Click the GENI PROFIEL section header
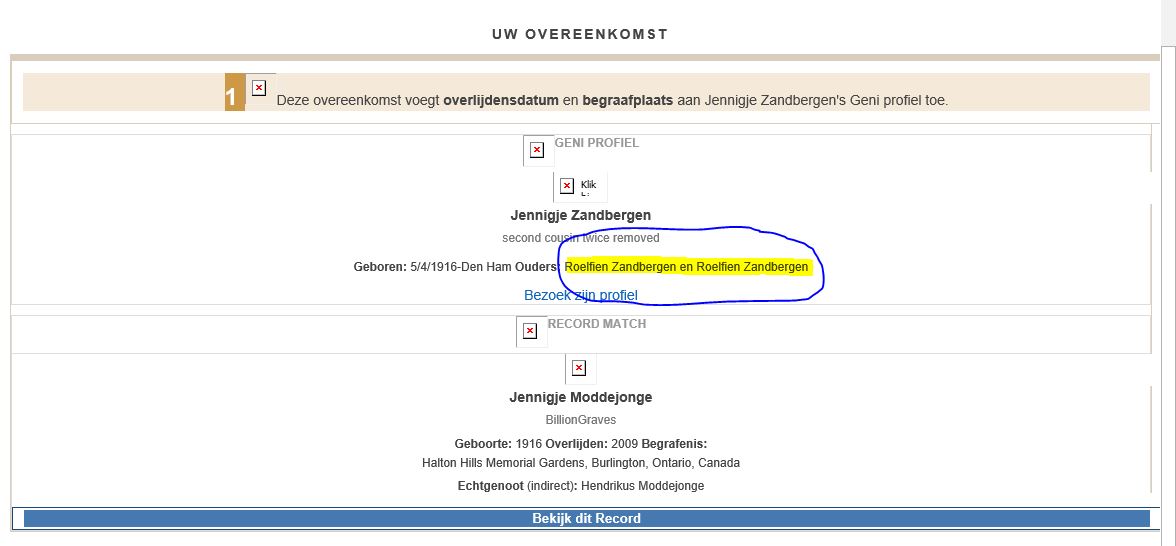The image size is (1176, 546). click(596, 143)
